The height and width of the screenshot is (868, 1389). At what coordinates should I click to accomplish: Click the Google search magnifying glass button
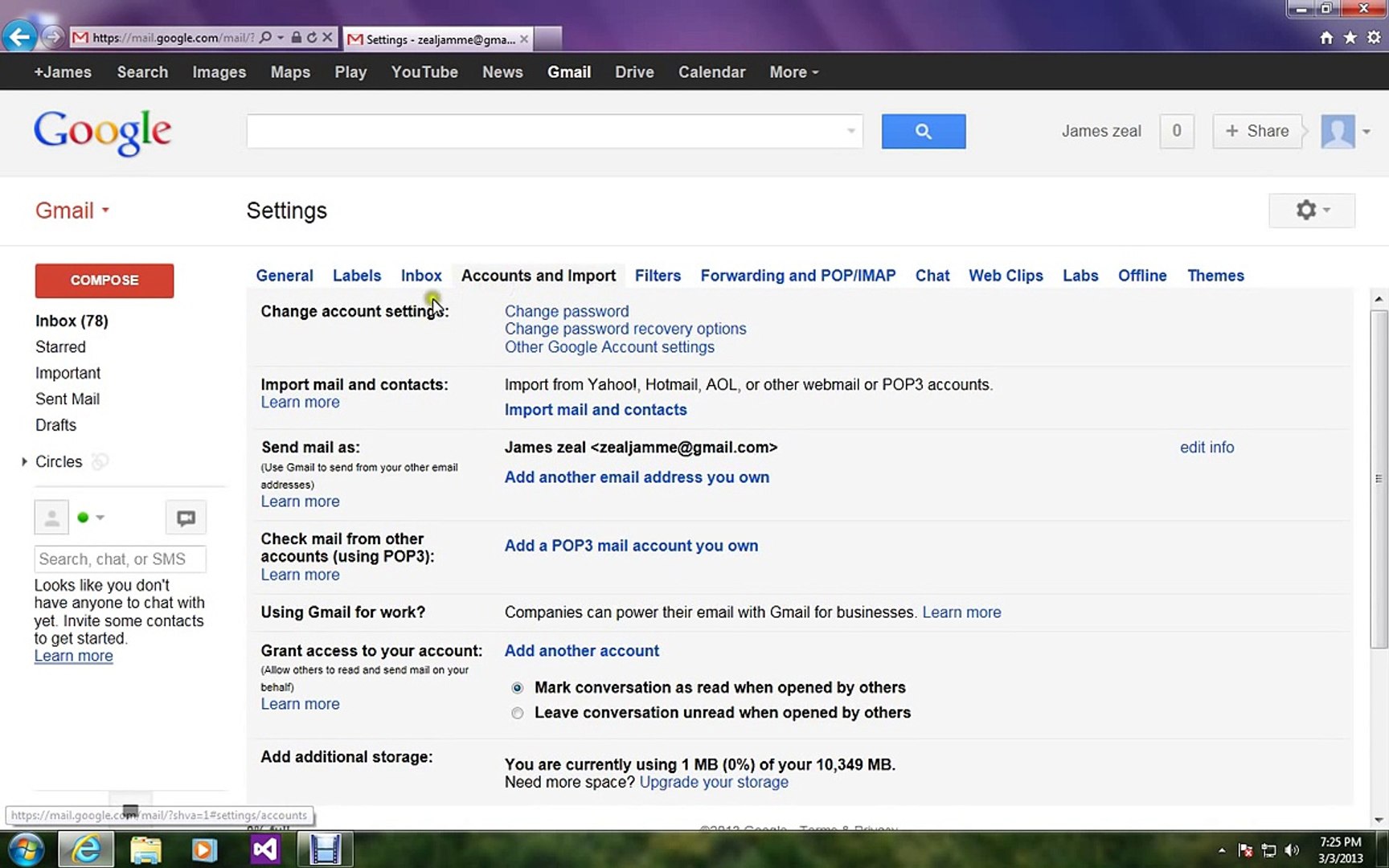(923, 131)
